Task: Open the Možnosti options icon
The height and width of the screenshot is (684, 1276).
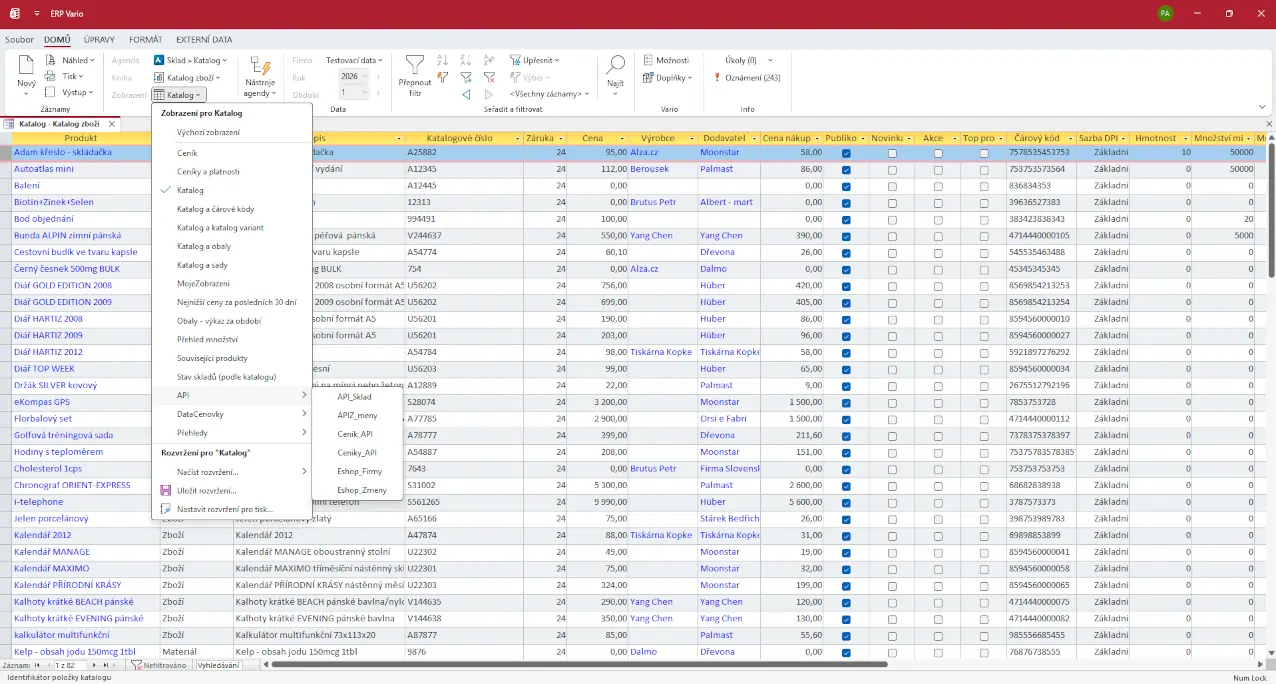Action: pyautogui.click(x=648, y=60)
